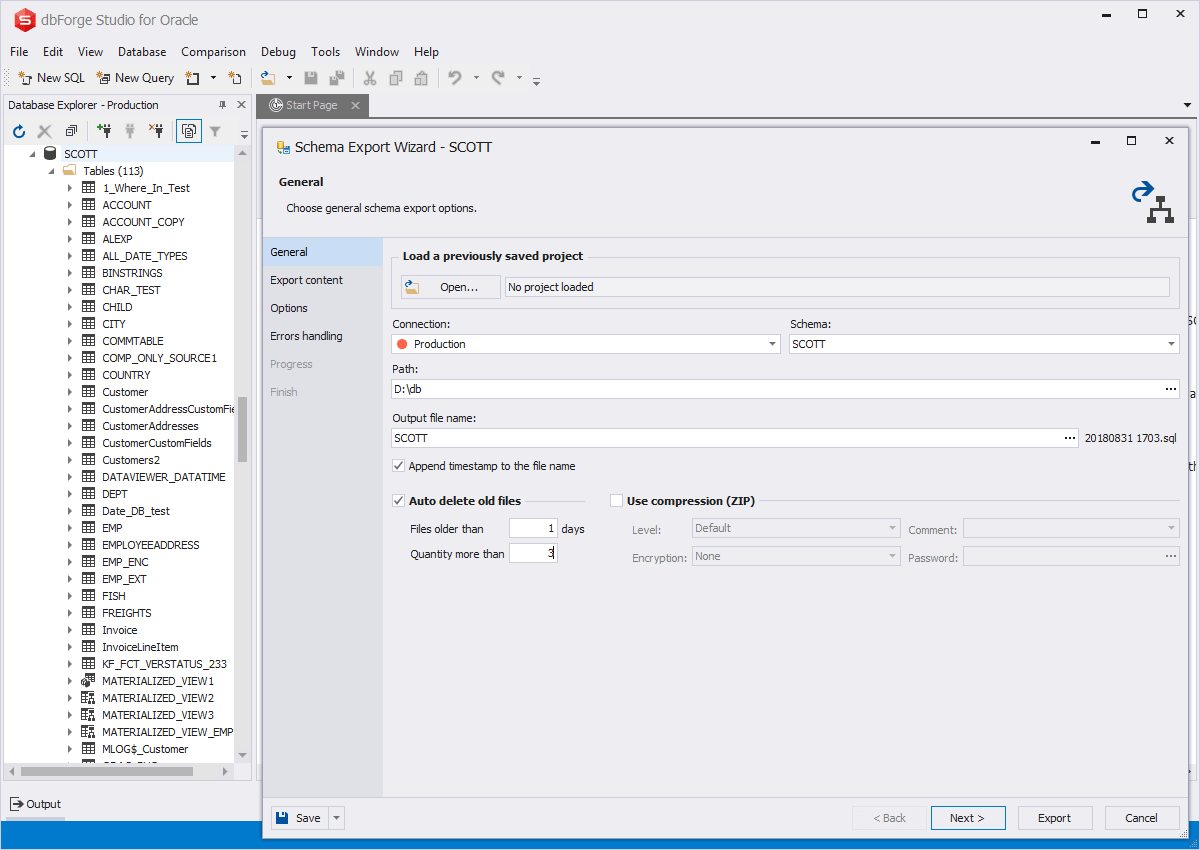
Task: Open the Tools menu
Action: pos(325,52)
